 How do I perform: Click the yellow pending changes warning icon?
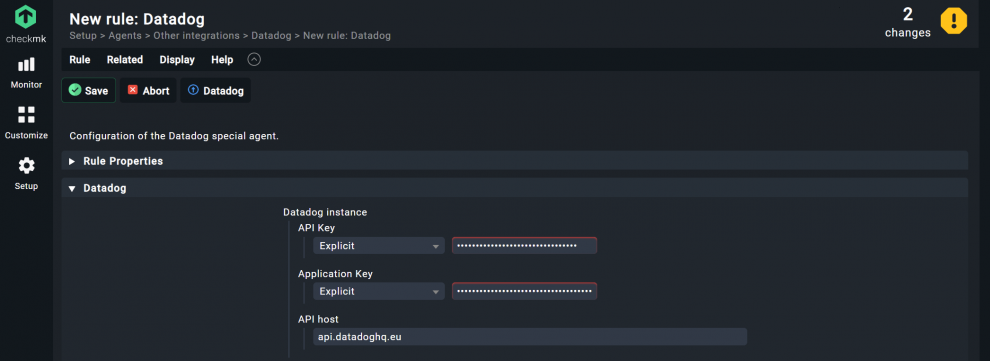click(x=953, y=21)
